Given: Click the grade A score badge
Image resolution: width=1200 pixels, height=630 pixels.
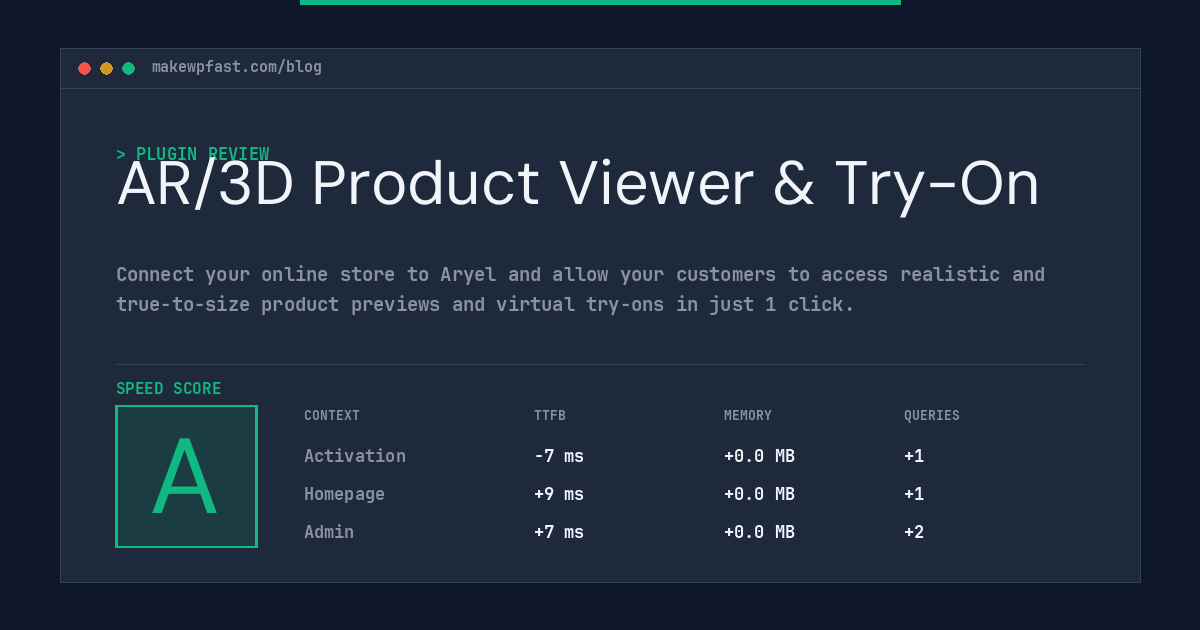Looking at the screenshot, I should click(x=186, y=476).
